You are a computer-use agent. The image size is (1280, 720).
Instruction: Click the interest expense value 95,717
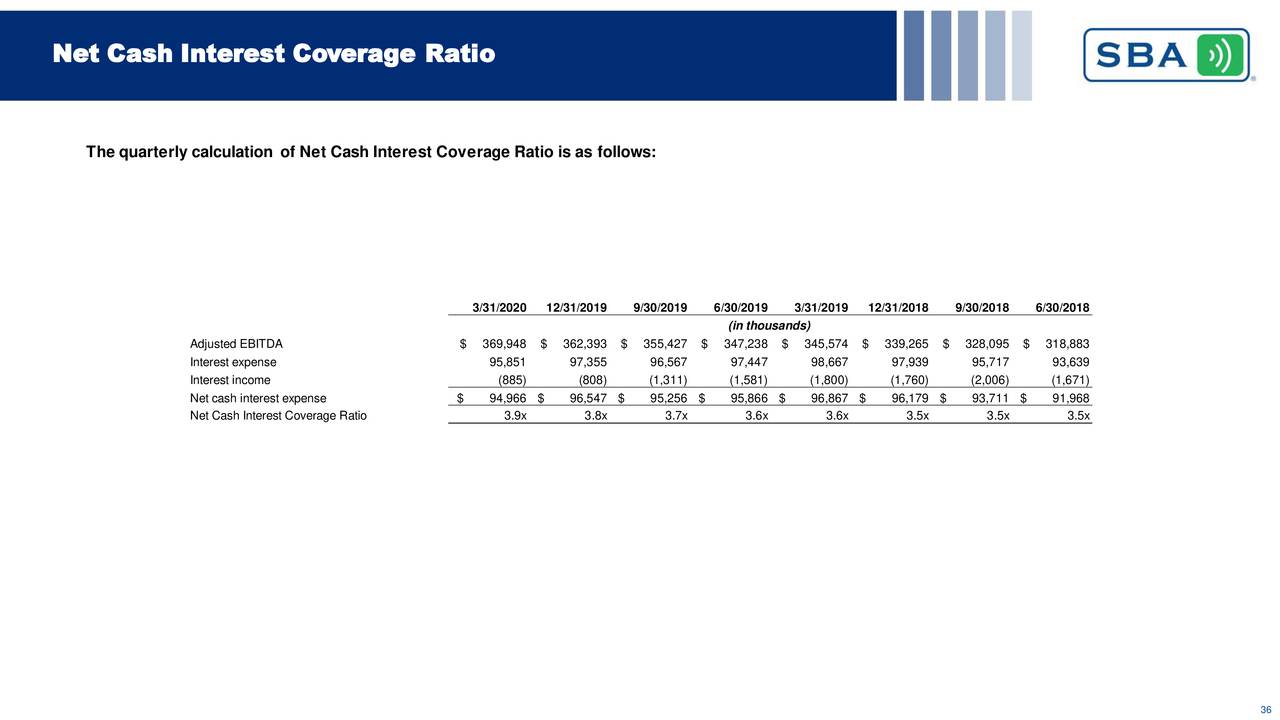coord(991,362)
